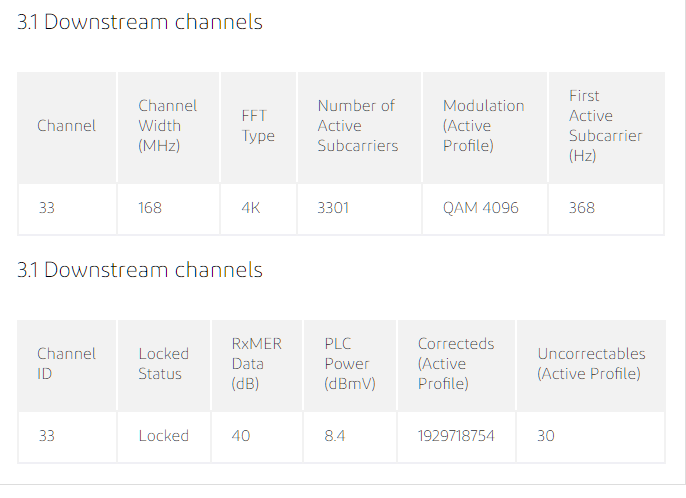This screenshot has height=498, width=686.
Task: Click the FFT Type column header
Action: (258, 126)
